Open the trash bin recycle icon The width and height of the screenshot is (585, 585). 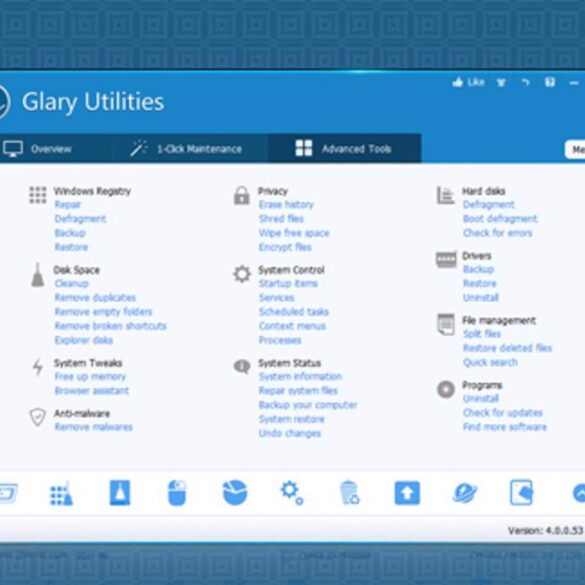tap(350, 493)
